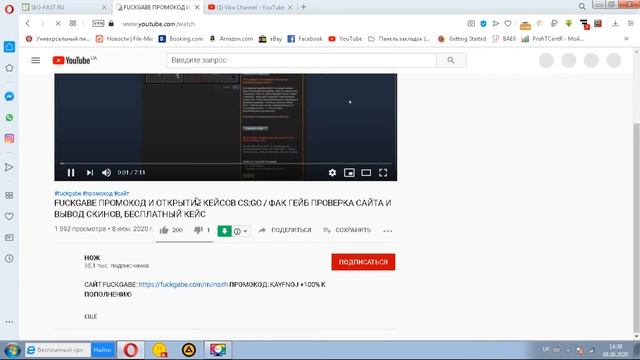Open the fuckgabe.com link in description
640x360 pixels.
183,284
